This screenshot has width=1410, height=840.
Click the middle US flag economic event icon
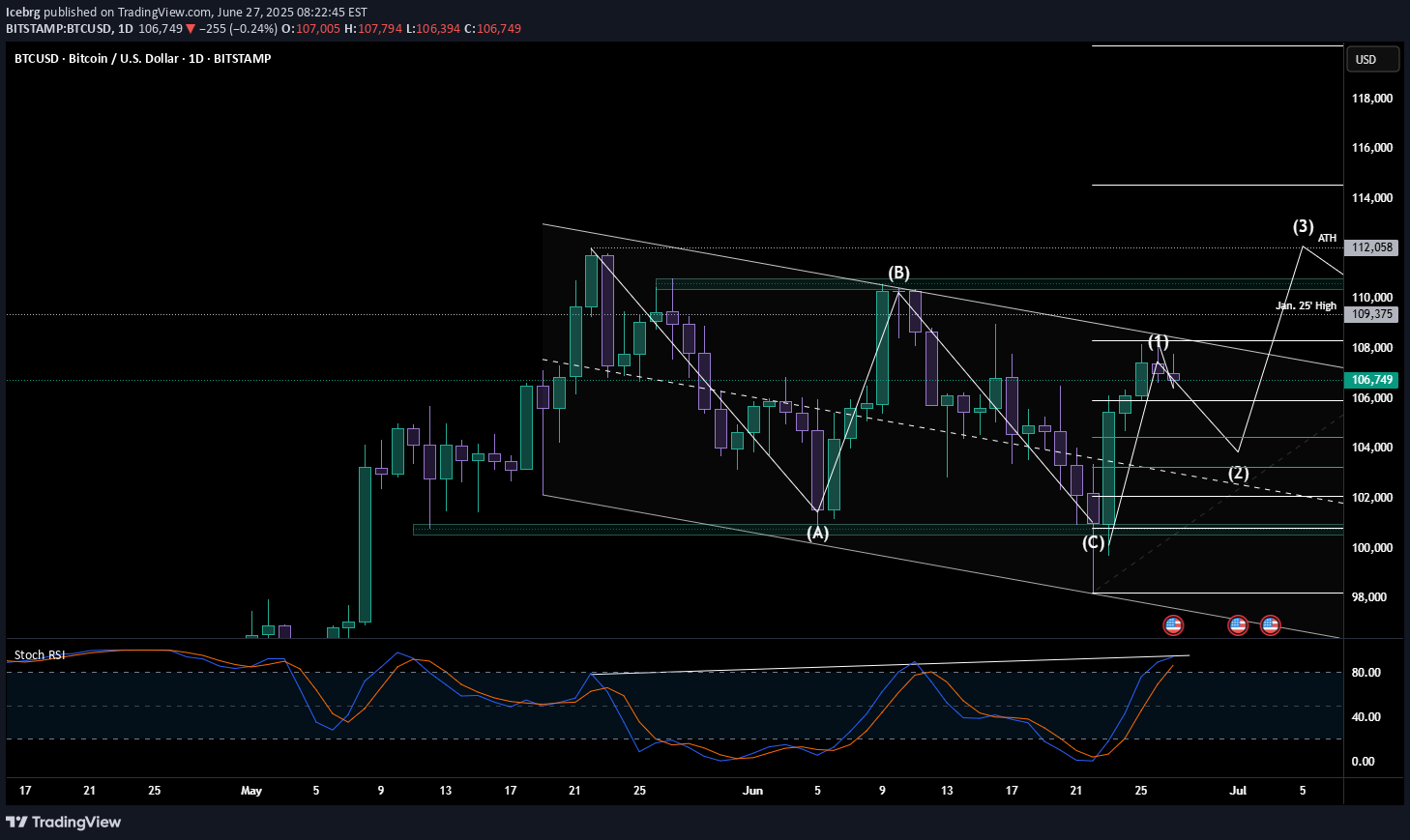[x=1238, y=625]
